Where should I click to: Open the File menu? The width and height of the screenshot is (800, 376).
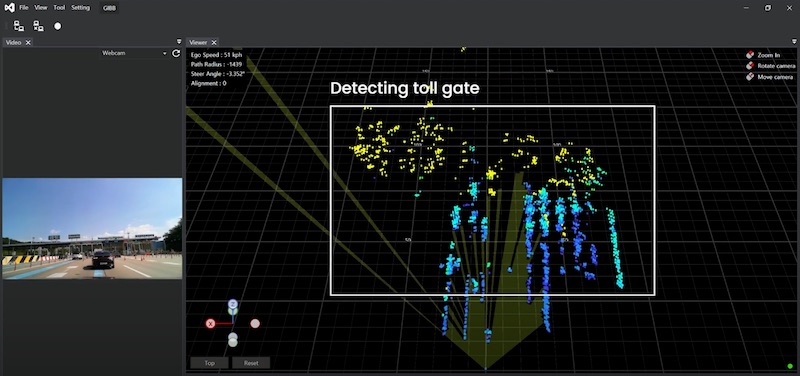point(24,8)
